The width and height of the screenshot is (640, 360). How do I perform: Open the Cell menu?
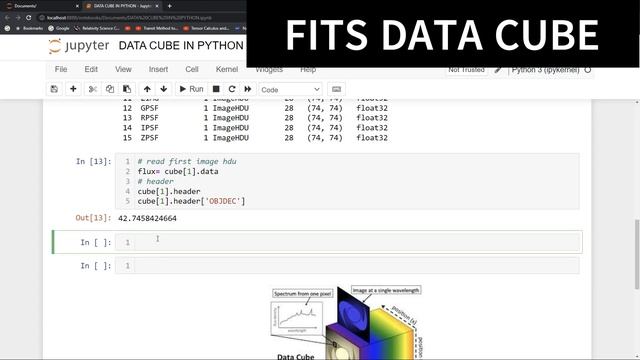(x=192, y=69)
